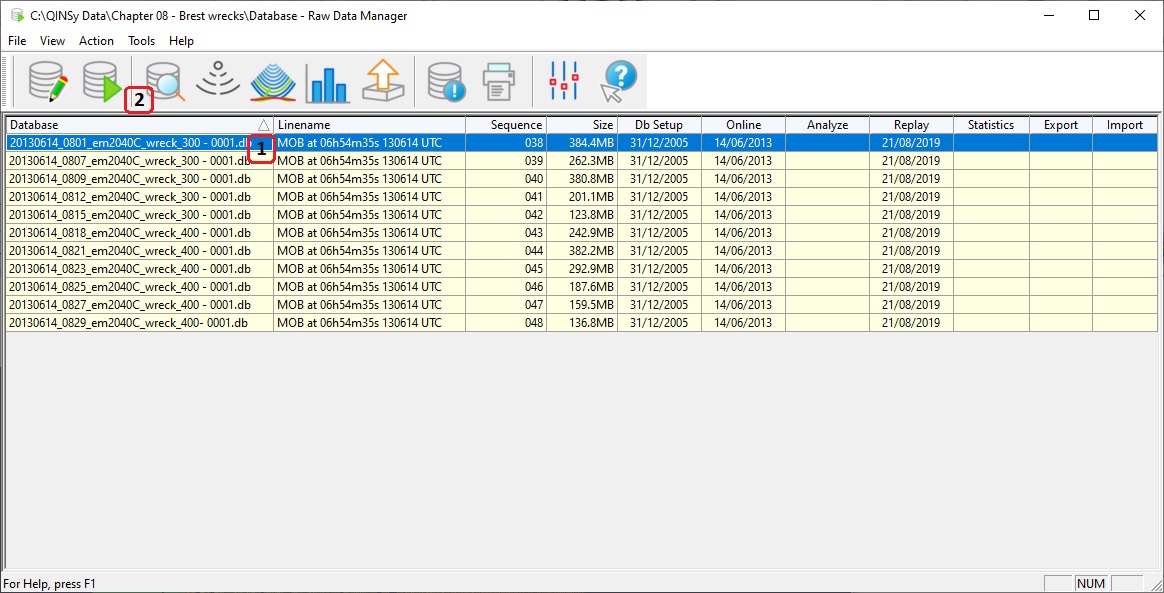Viewport: 1164px width, 593px height.
Task: Open the Tools menu
Action: (x=141, y=41)
